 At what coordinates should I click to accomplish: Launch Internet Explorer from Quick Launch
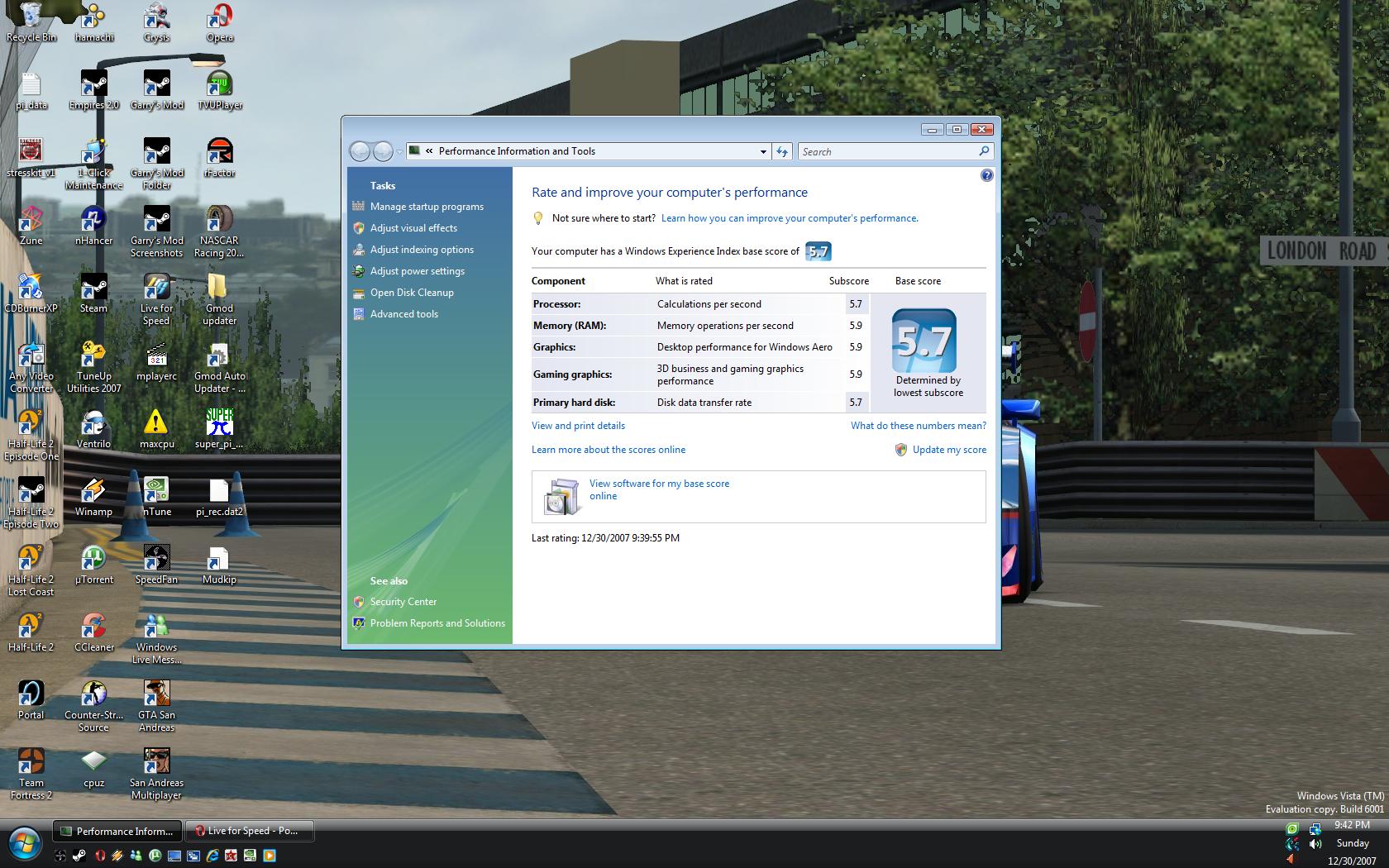(x=212, y=856)
